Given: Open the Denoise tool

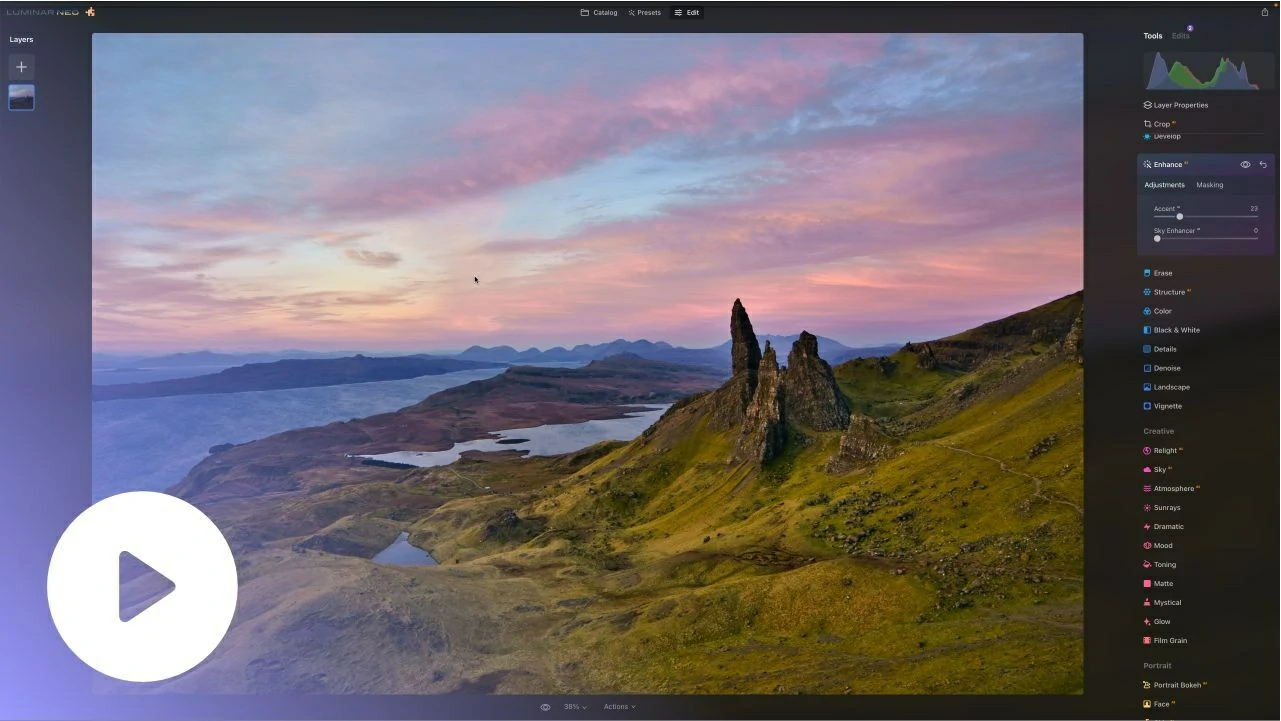Looking at the screenshot, I should point(1161,368).
